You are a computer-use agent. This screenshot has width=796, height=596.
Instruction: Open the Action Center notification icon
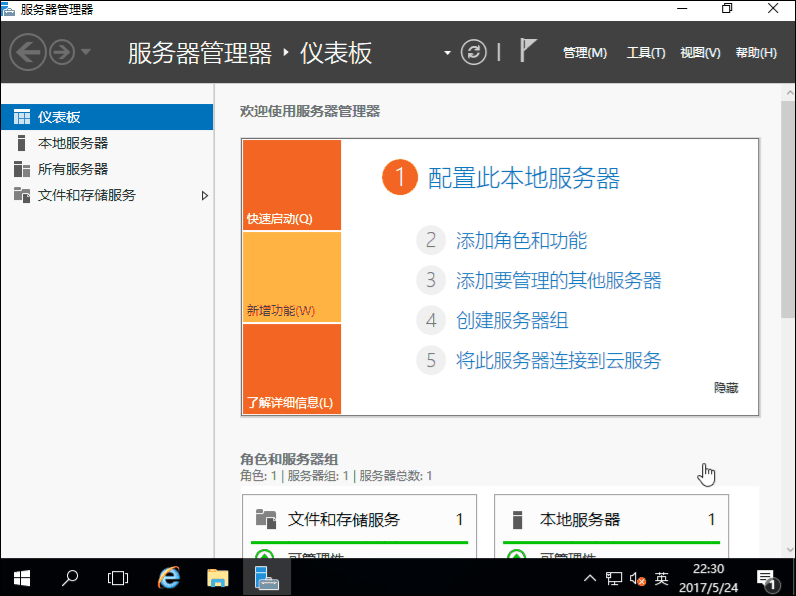(x=768, y=579)
